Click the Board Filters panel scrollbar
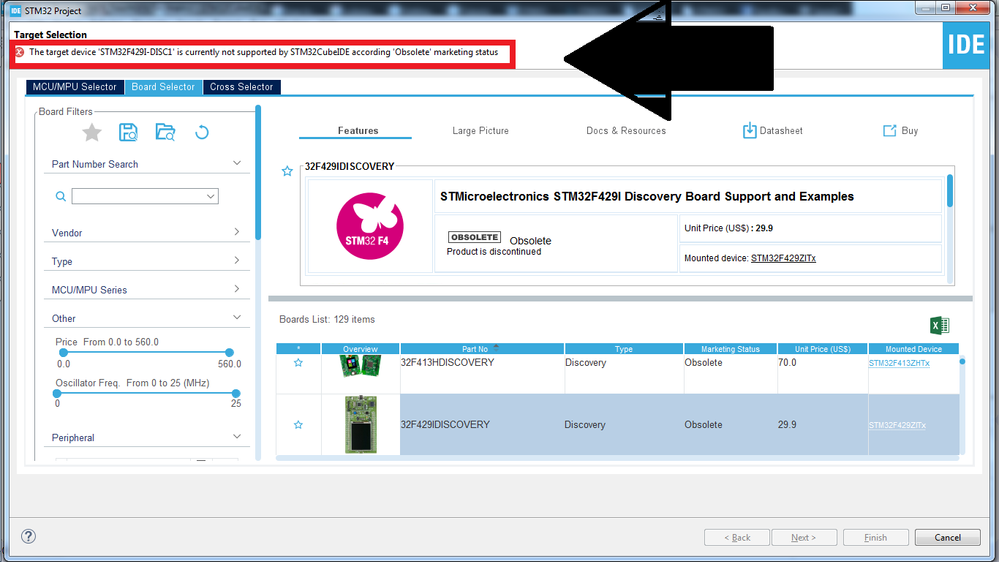Viewport: 999px width, 562px height. pyautogui.click(x=258, y=172)
